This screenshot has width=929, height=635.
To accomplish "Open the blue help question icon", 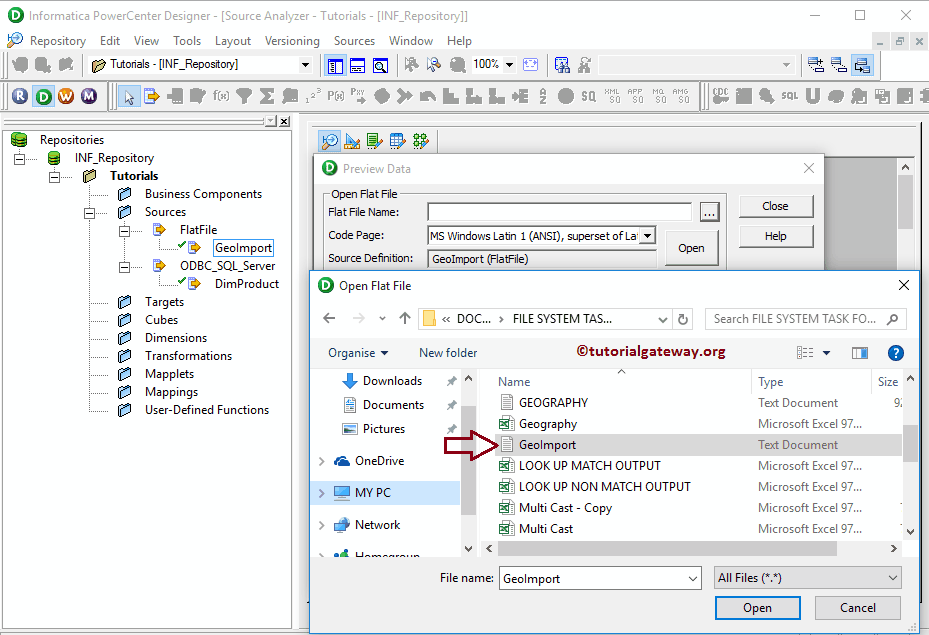I will tap(895, 353).
